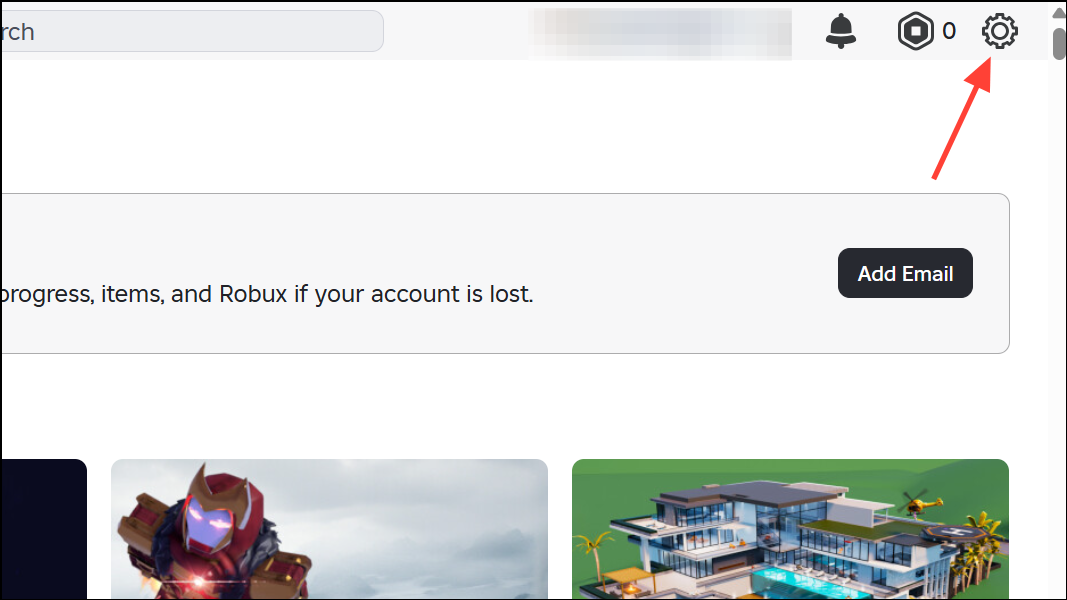Open the modern mansion game thumbnail

[790, 529]
